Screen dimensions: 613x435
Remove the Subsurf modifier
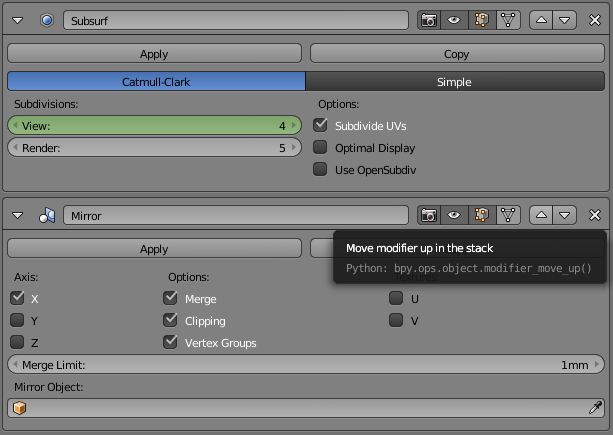(x=595, y=20)
